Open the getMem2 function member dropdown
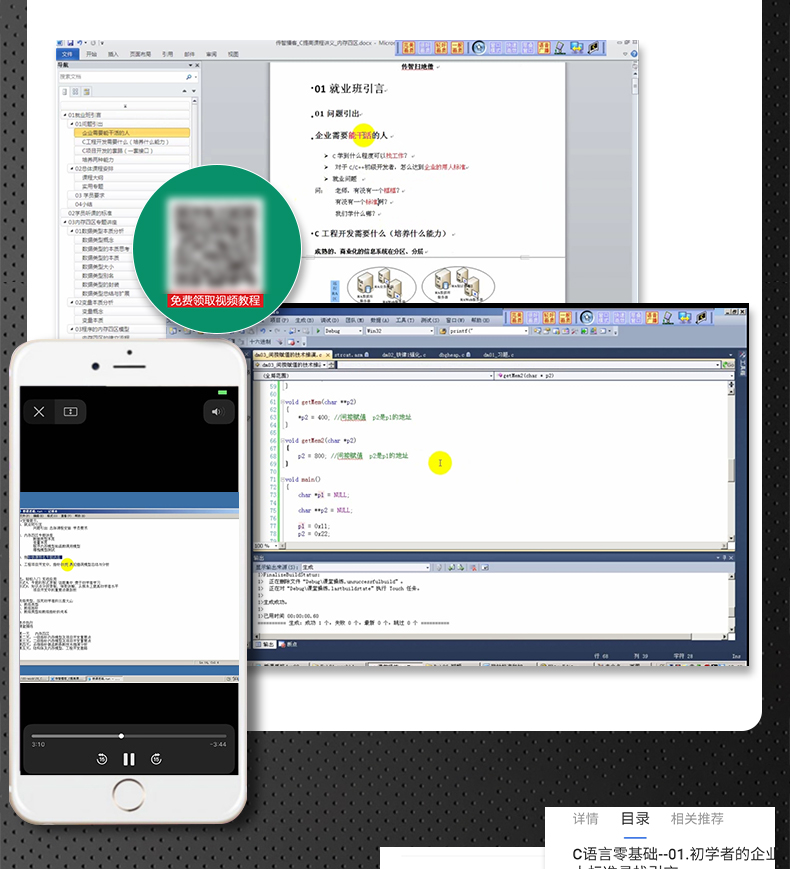 point(615,376)
